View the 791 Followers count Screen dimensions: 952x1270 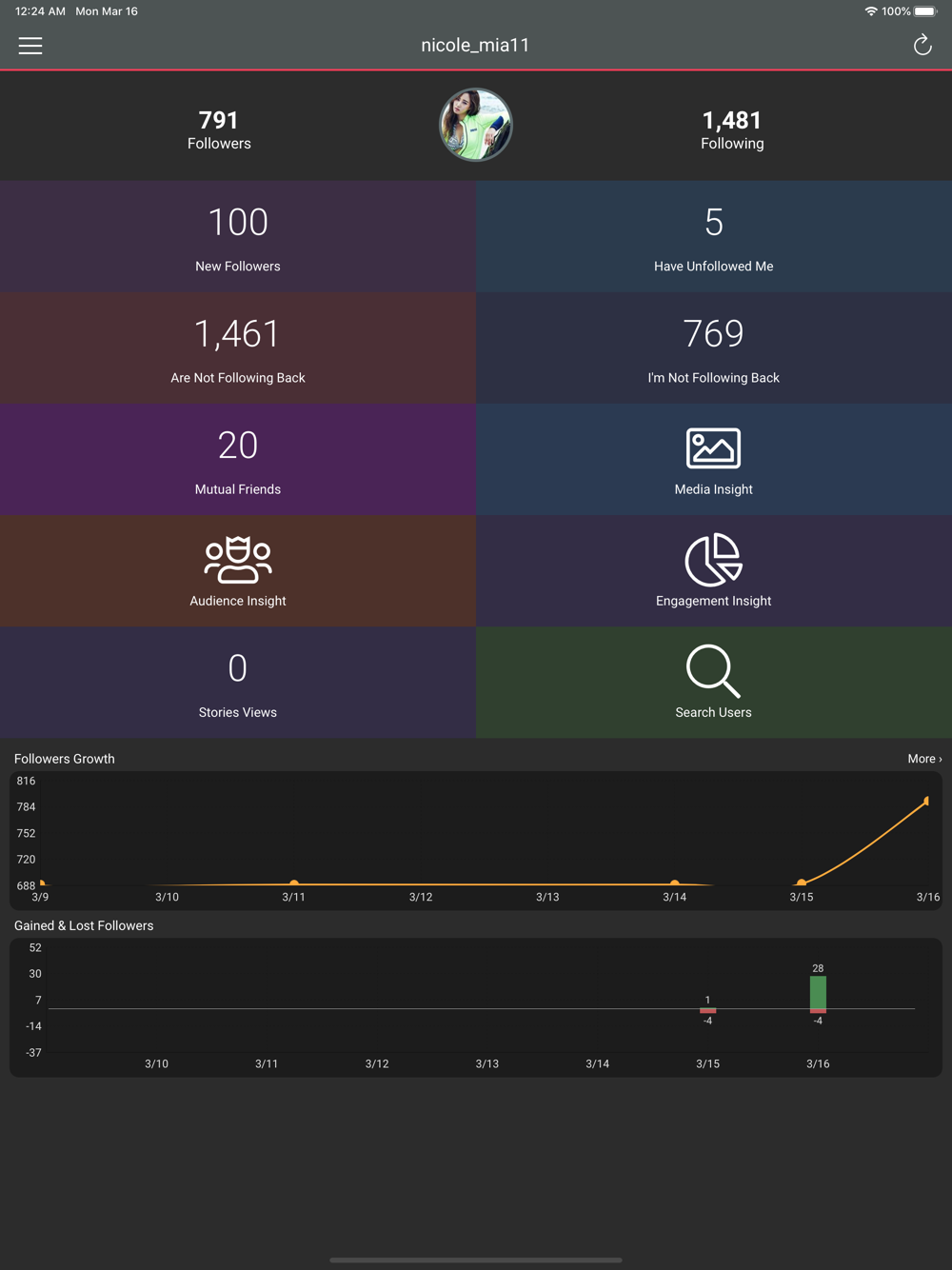219,129
